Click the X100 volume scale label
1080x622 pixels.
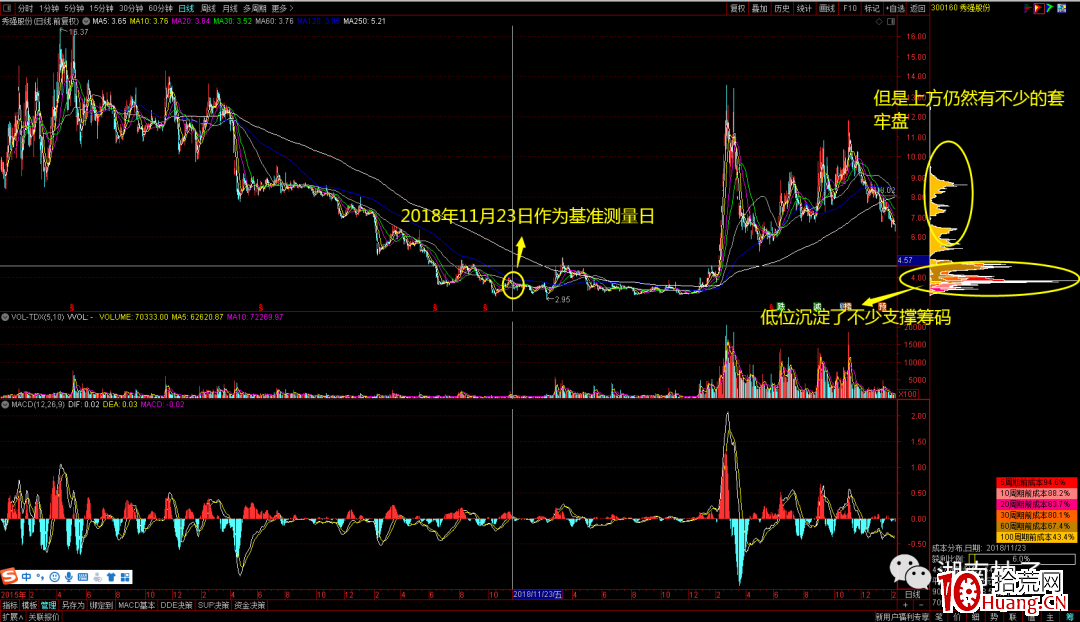point(908,394)
